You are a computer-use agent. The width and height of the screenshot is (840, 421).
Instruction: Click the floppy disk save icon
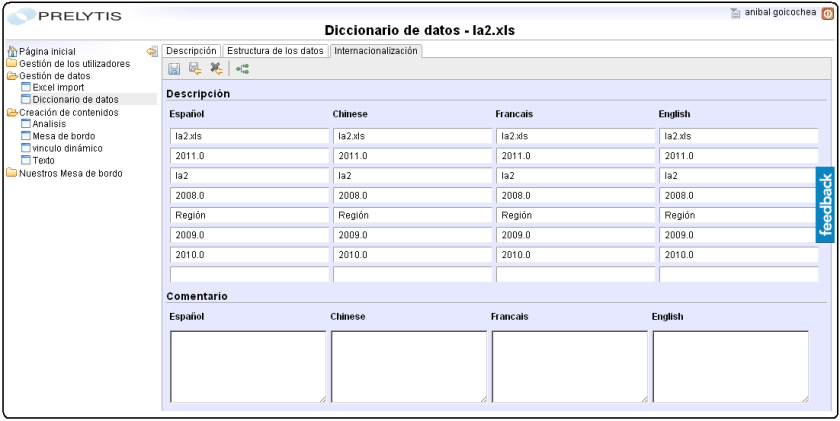point(174,69)
